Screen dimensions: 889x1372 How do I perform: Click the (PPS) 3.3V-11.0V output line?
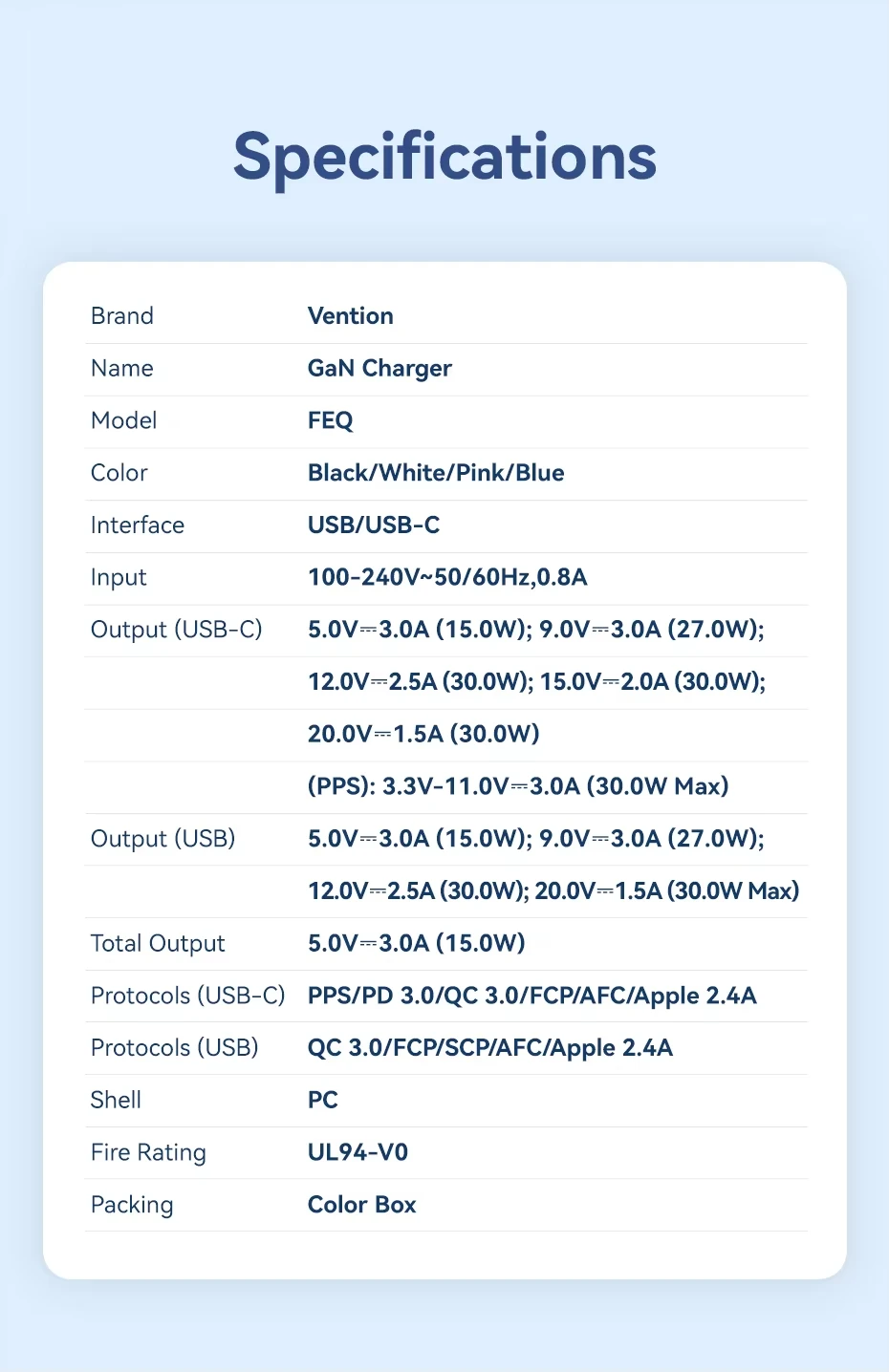point(517,786)
